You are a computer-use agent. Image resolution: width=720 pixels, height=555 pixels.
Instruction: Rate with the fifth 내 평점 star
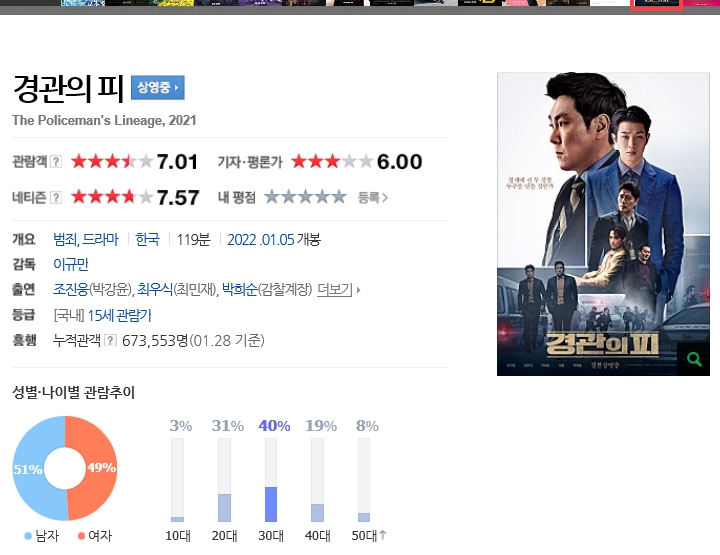click(x=339, y=197)
